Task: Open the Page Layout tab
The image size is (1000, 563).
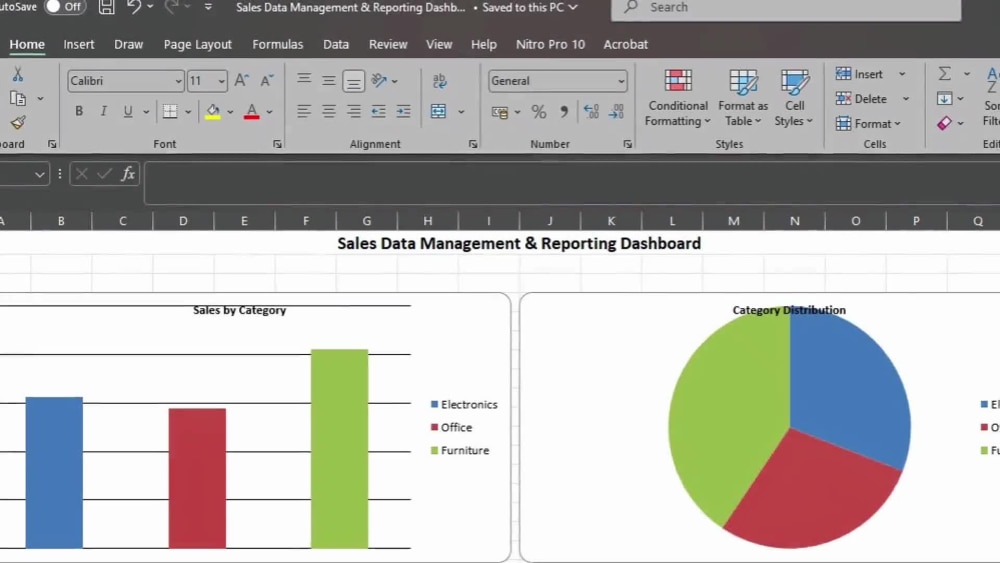Action: 197,45
